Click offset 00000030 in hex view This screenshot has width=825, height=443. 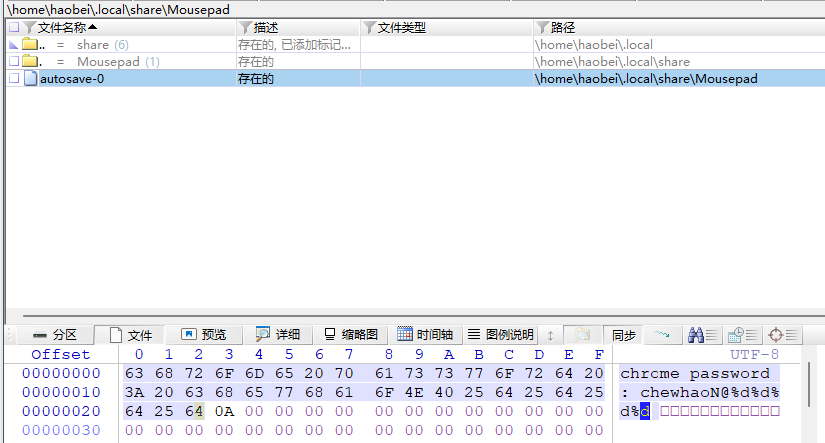click(x=61, y=430)
